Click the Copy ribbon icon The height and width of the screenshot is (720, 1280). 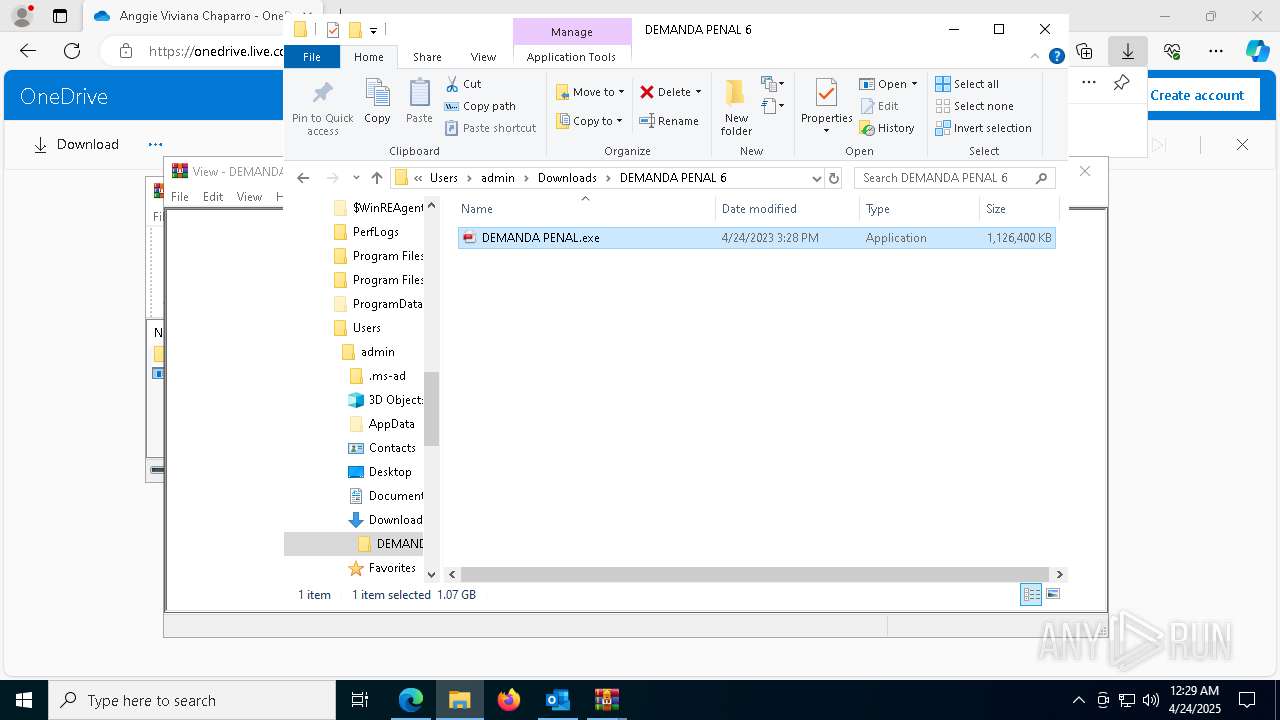pyautogui.click(x=377, y=102)
